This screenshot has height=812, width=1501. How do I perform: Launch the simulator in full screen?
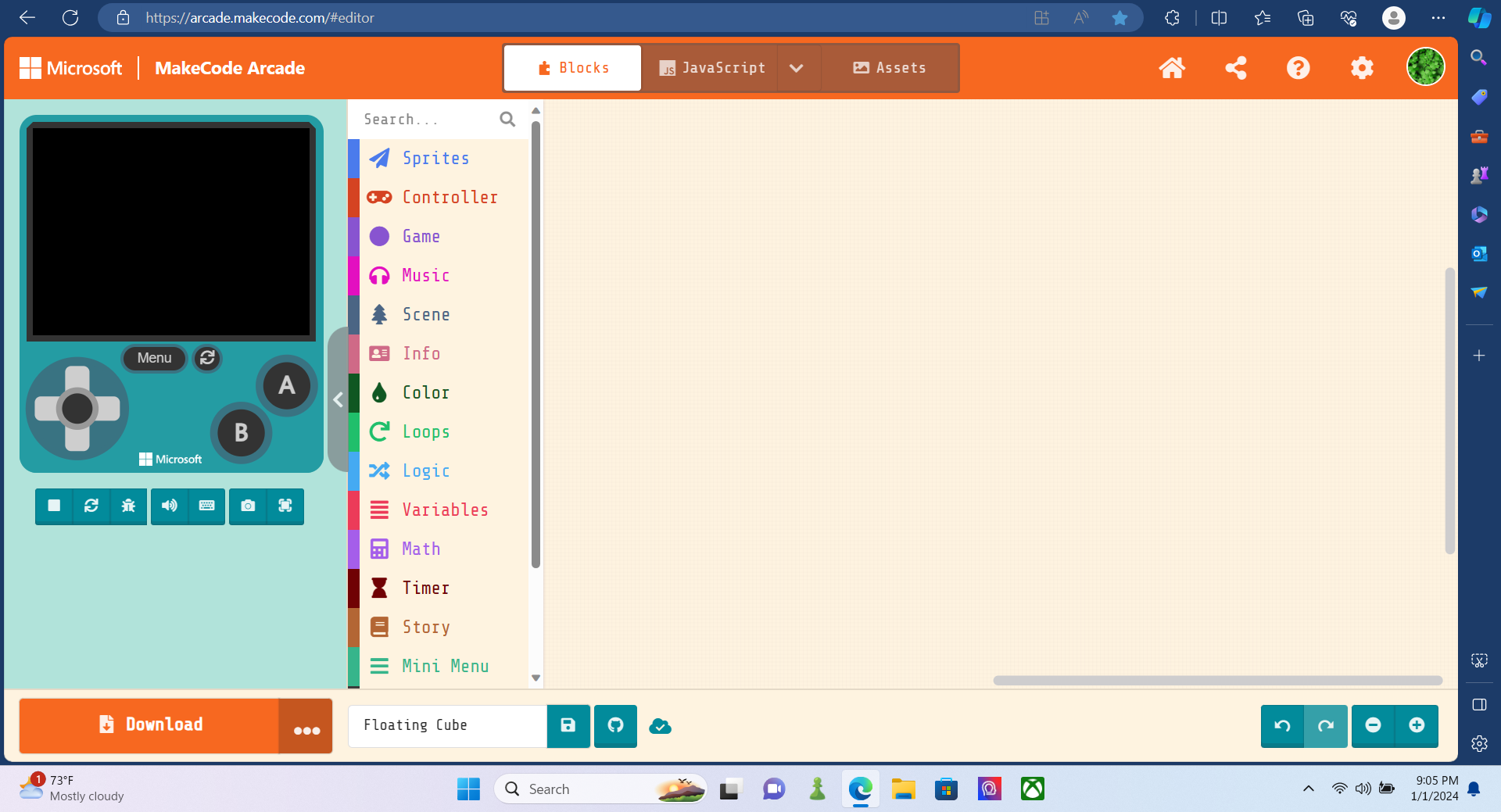coord(285,506)
